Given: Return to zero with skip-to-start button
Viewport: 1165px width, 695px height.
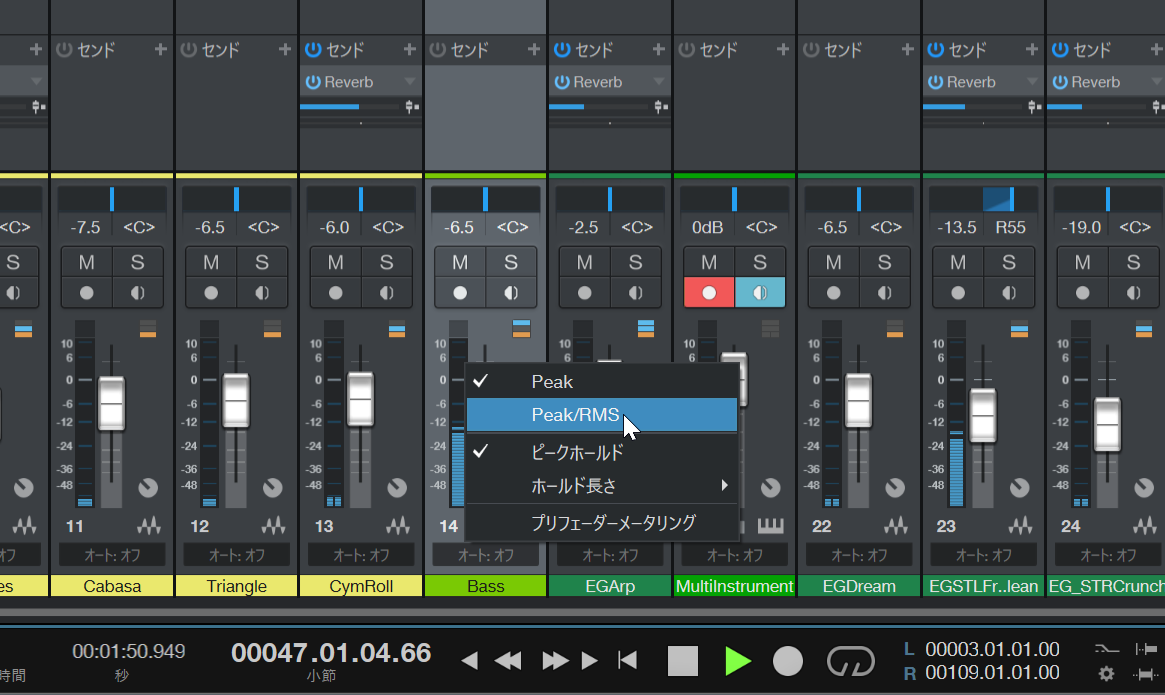Looking at the screenshot, I should [628, 660].
